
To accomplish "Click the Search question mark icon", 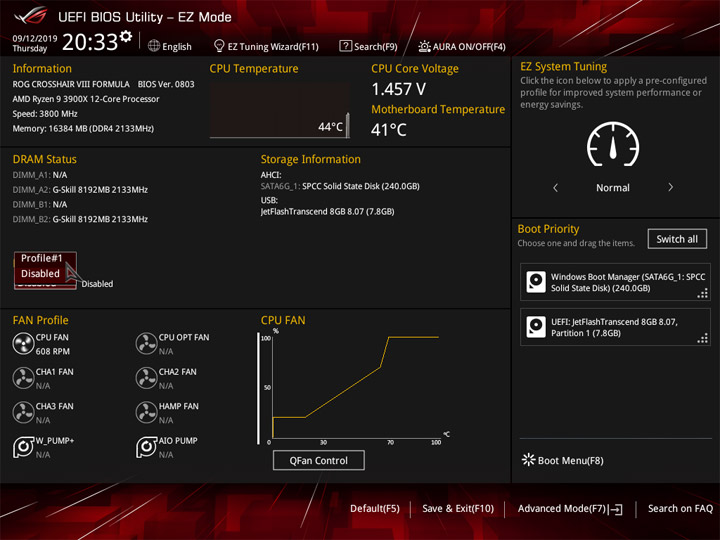I will (x=345, y=46).
